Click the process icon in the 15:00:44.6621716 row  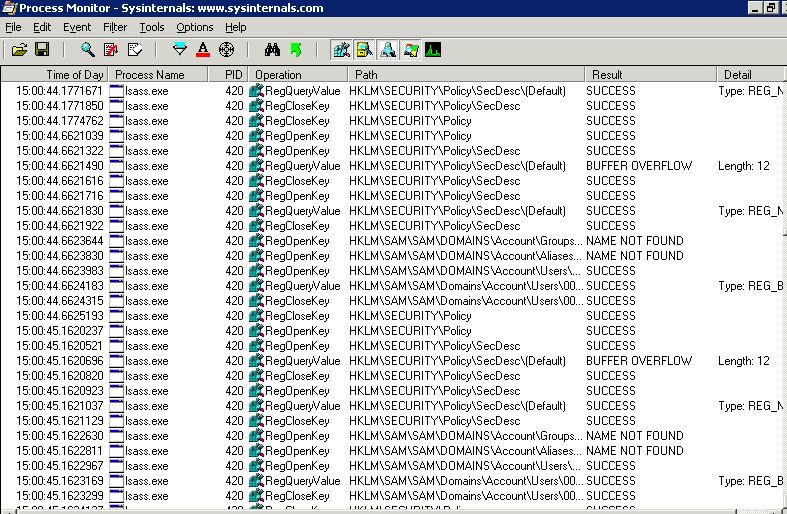click(x=116, y=196)
